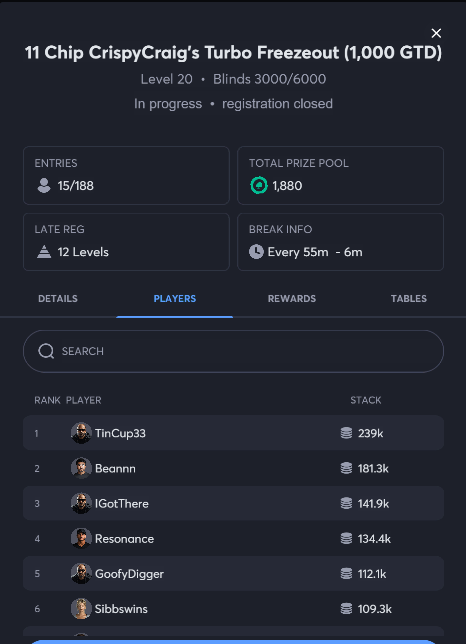Select player row Resonance
Image resolution: width=466 pixels, height=644 pixels.
[x=233, y=538]
